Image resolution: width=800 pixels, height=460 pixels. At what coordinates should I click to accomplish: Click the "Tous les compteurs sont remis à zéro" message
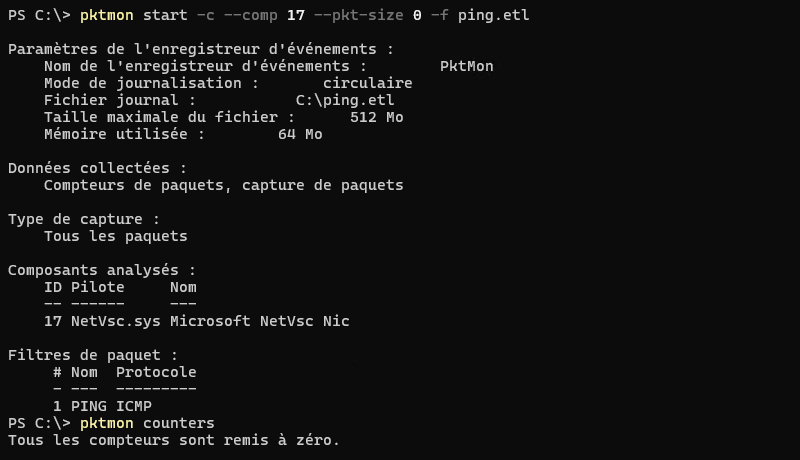pyautogui.click(x=174, y=440)
